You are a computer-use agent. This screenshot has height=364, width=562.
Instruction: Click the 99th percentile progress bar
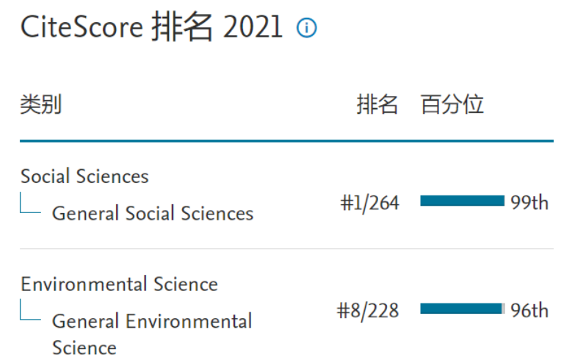coord(462,201)
